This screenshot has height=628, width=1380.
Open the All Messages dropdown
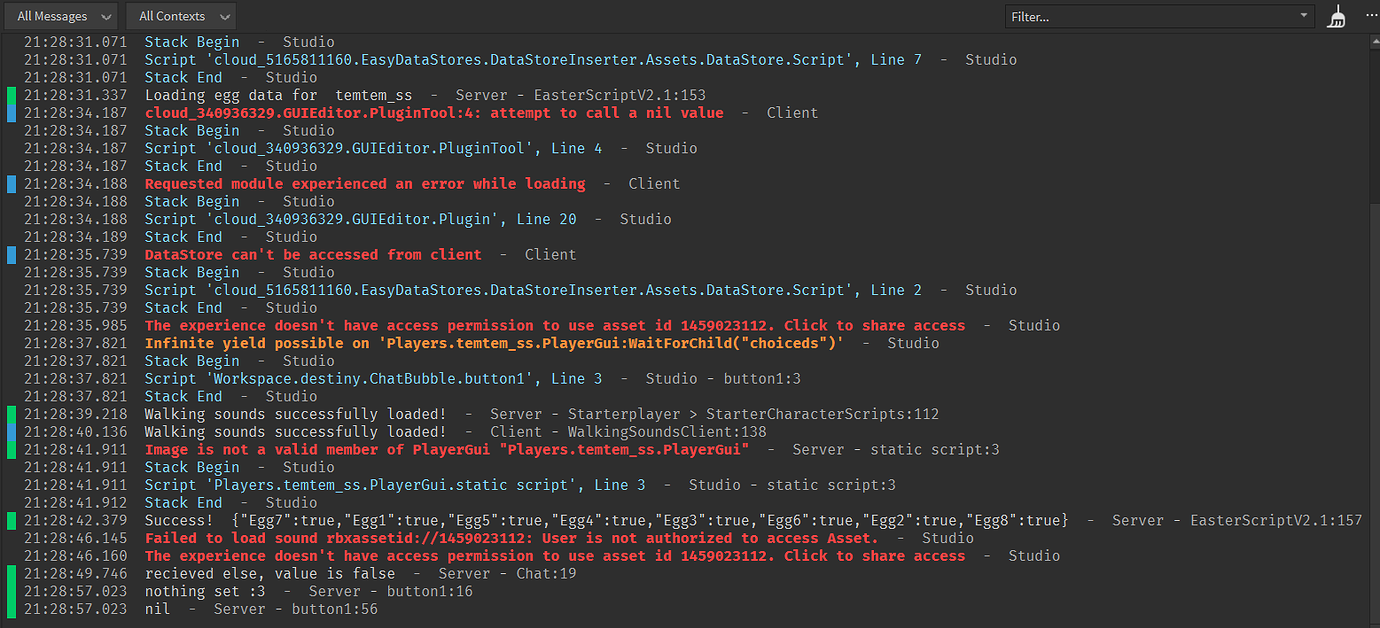61,16
